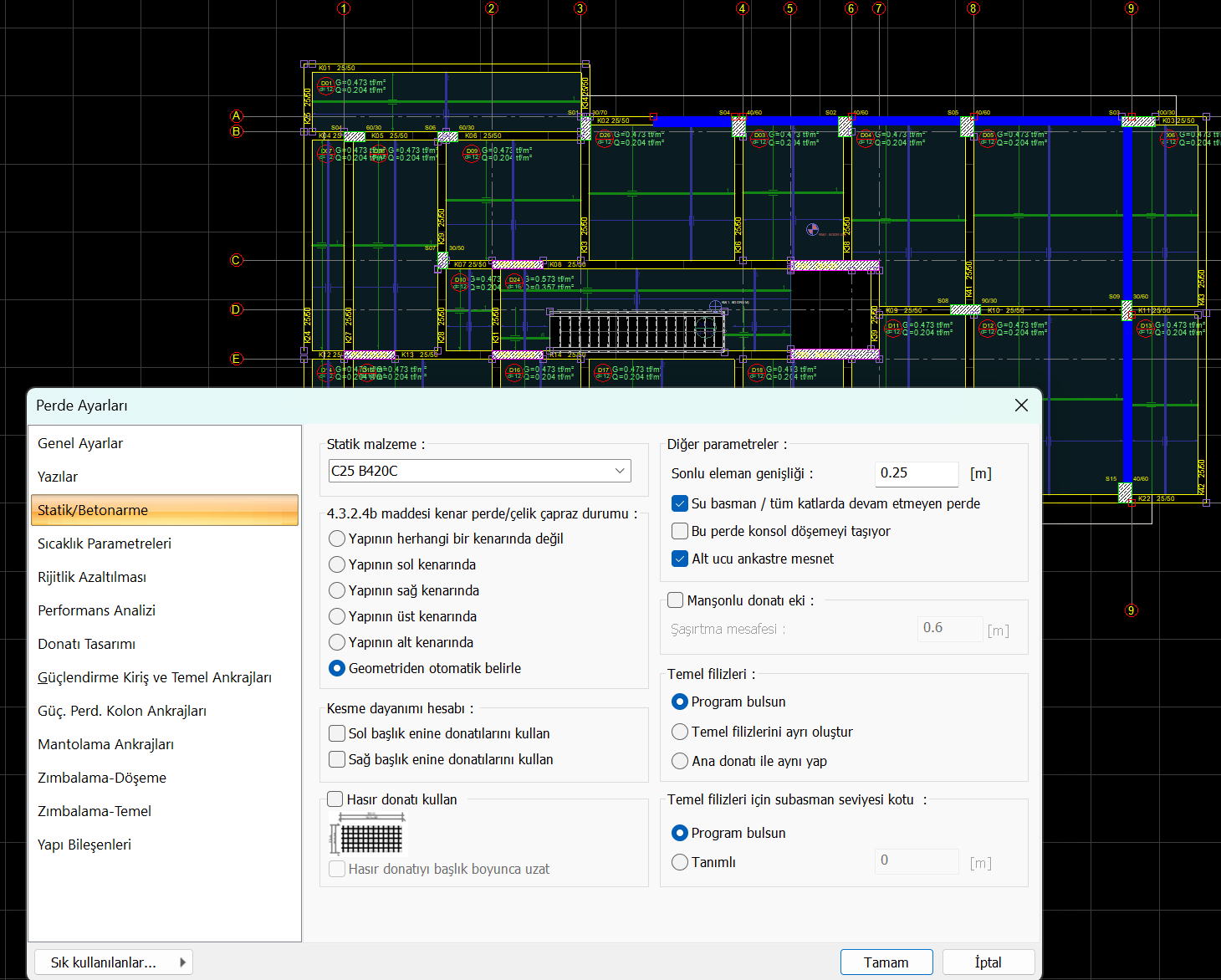Choose Tanımlı for subasman seviyesi kotu
Screen dimensions: 1221x980
[680, 862]
